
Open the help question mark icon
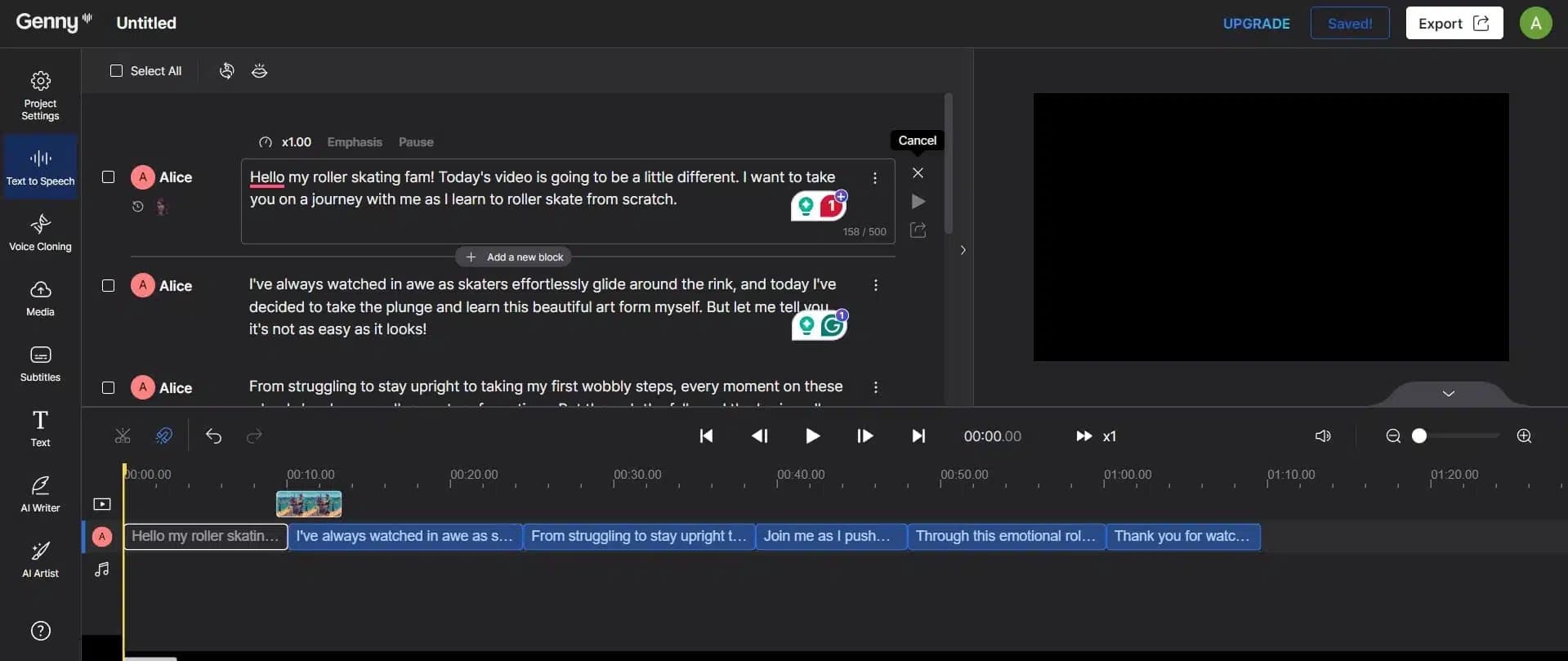(x=40, y=631)
